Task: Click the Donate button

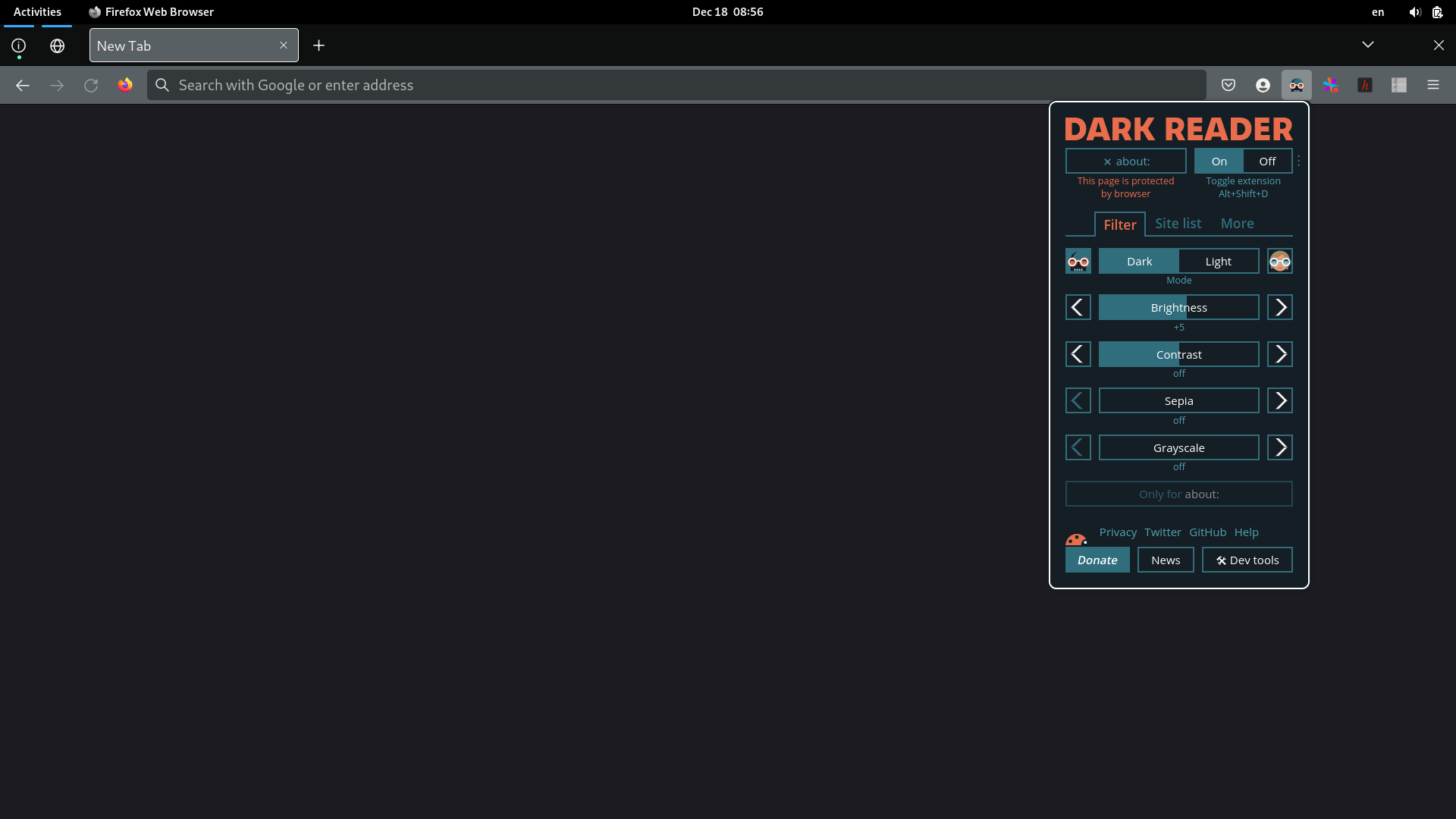Action: [x=1097, y=560]
